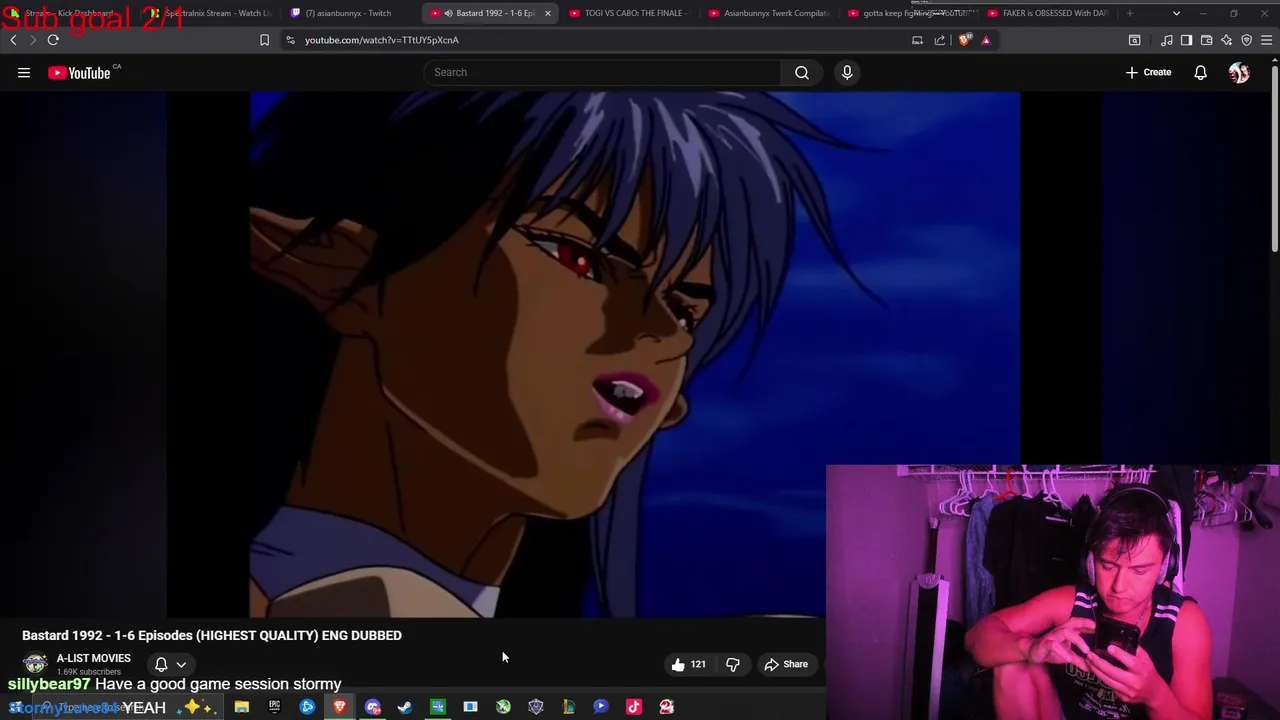Open the Create menu

point(1148,72)
